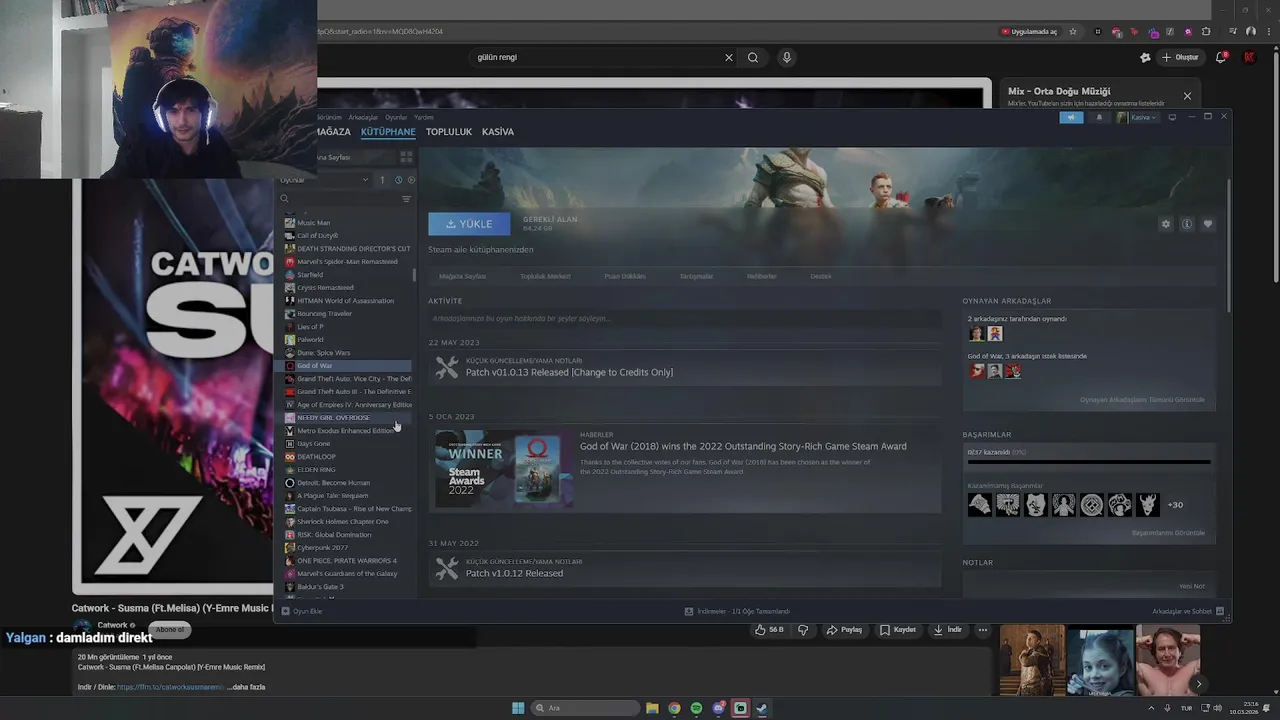
Task: Open Mağaza Sayfası link for God of War
Action: click(x=462, y=276)
